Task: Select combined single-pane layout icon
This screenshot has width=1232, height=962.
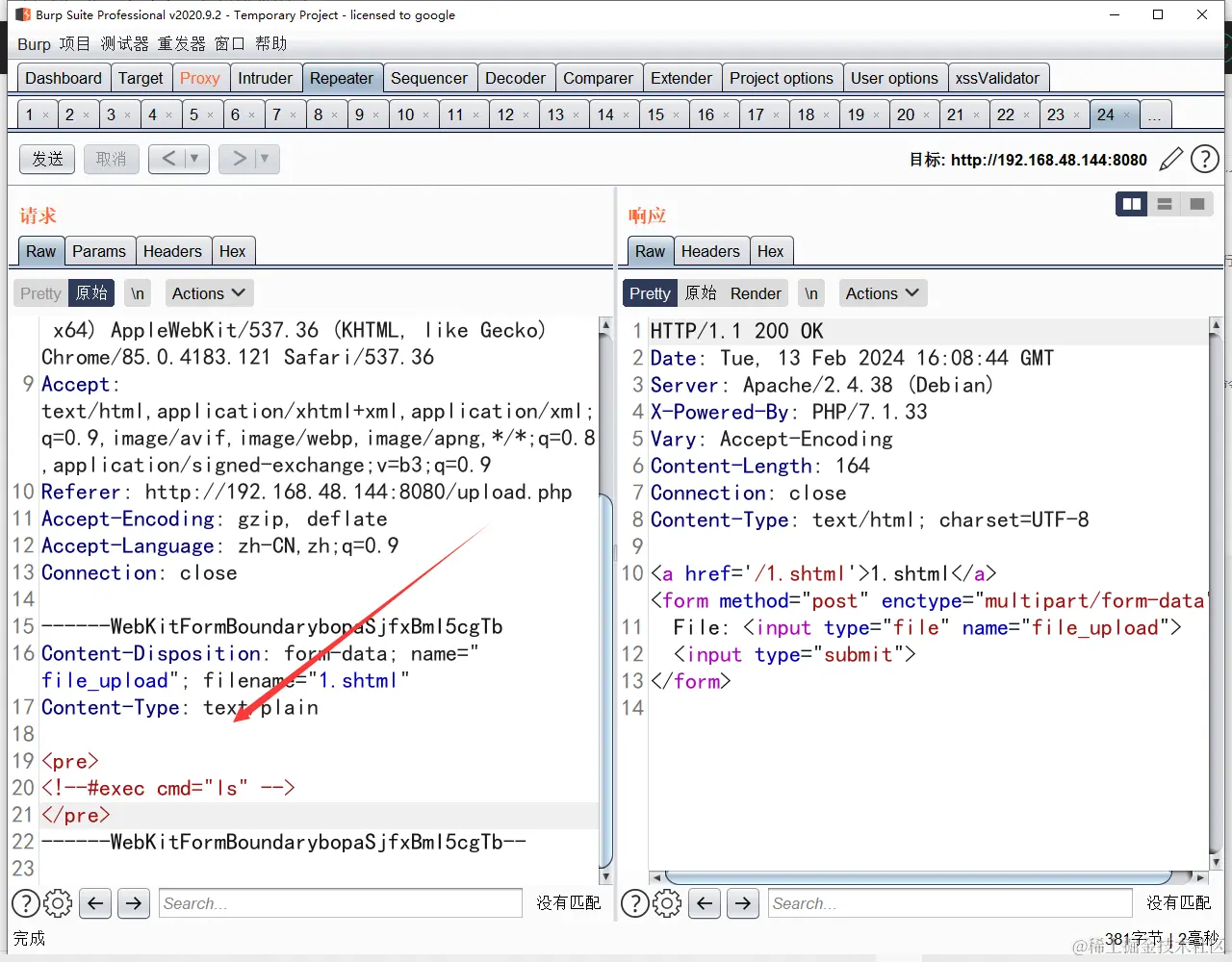Action: [x=1197, y=204]
